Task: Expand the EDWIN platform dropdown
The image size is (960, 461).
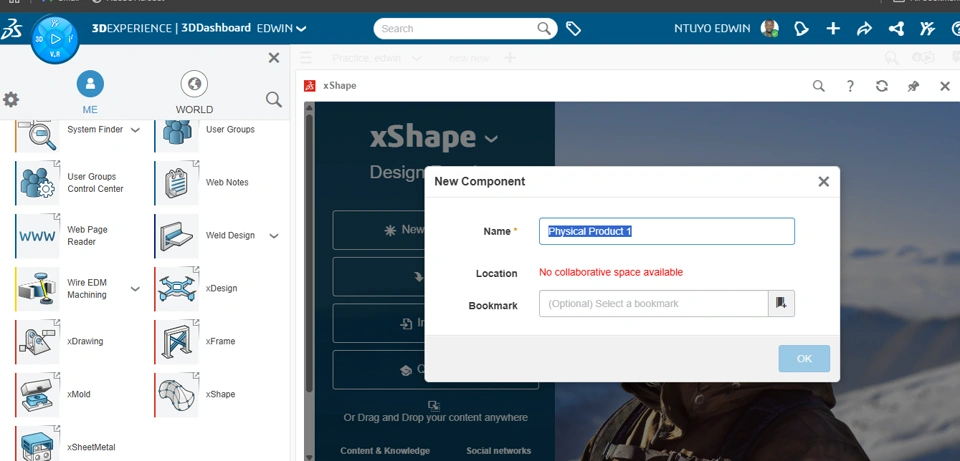Action: click(301, 28)
